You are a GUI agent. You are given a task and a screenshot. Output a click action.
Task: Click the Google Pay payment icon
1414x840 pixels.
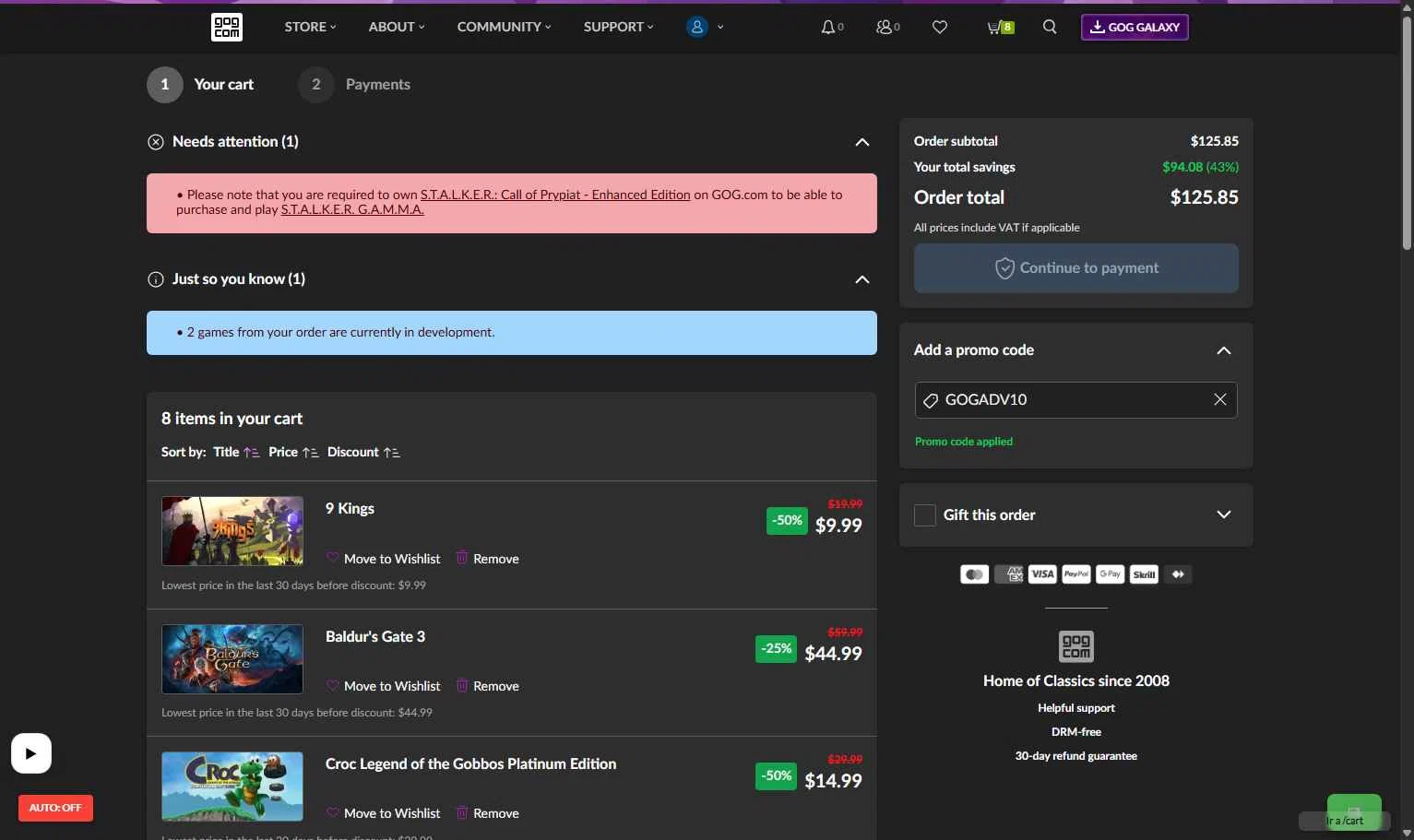click(1110, 574)
